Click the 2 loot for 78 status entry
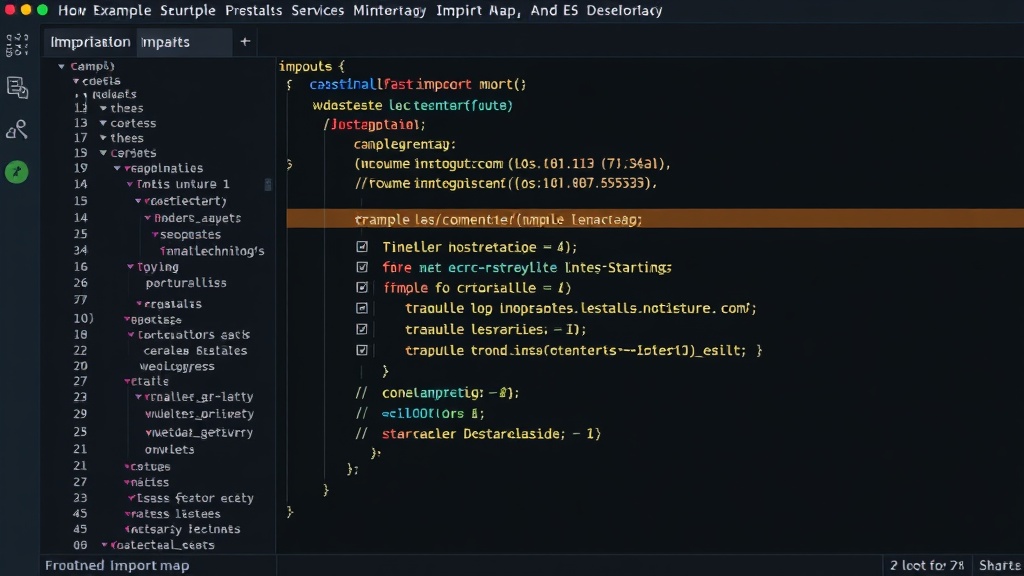The image size is (1024, 576). click(x=927, y=566)
